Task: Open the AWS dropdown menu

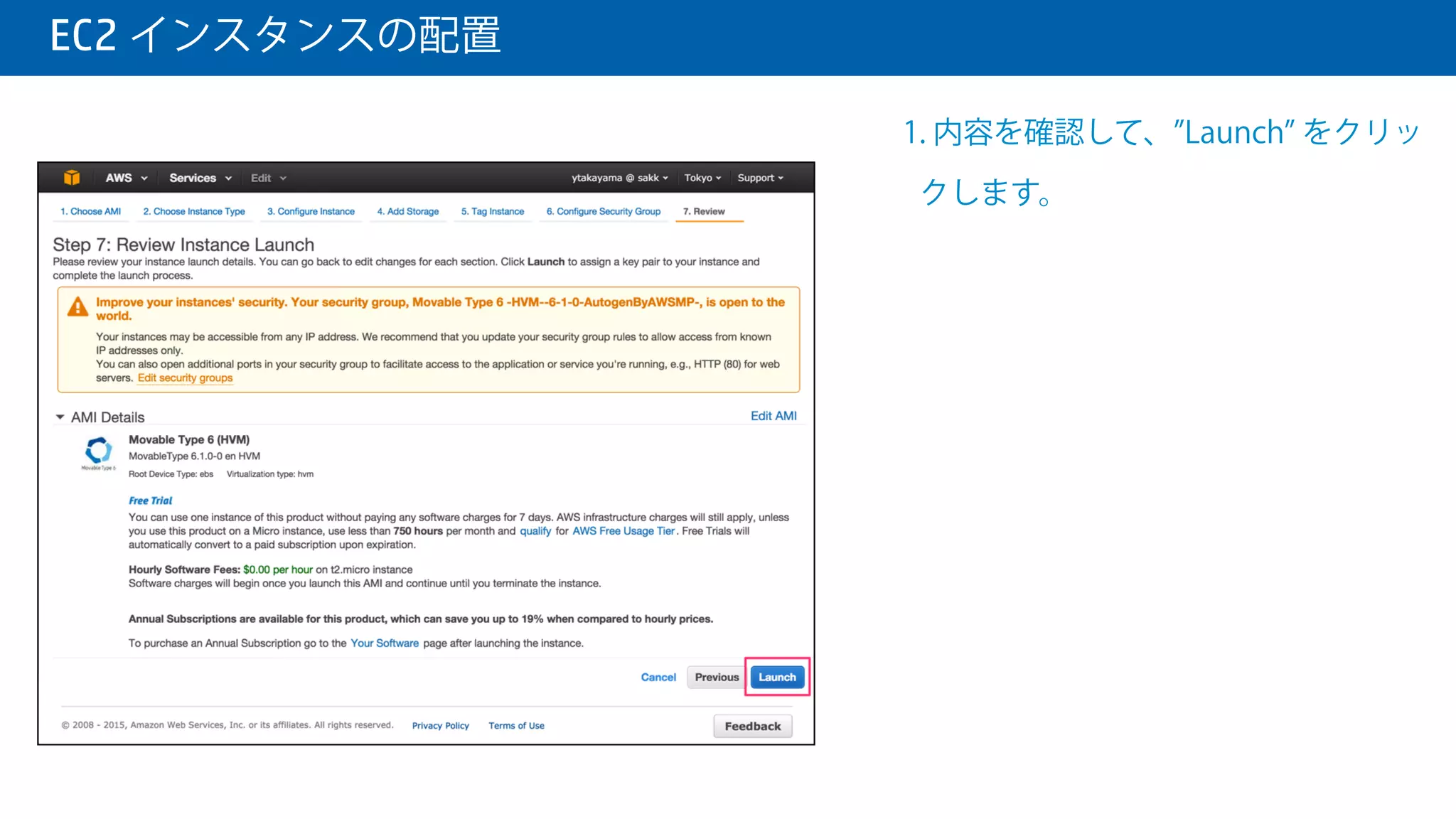Action: [126, 178]
